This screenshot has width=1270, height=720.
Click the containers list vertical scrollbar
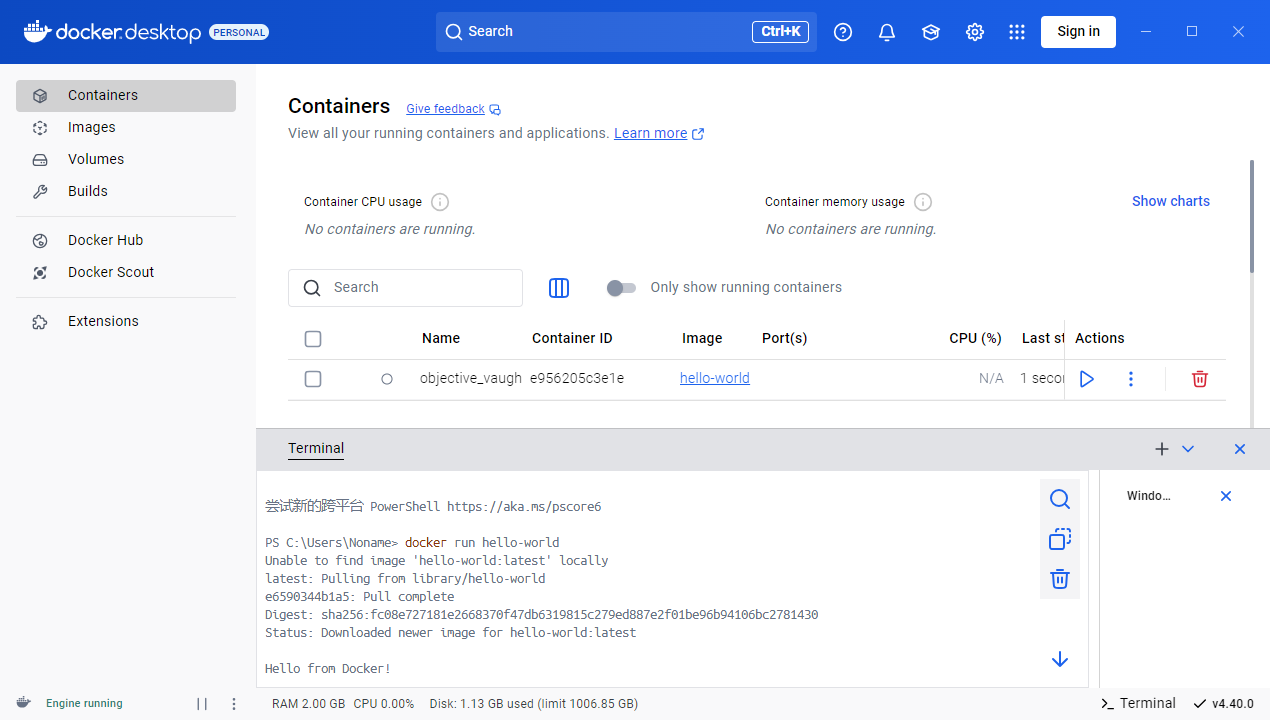pyautogui.click(x=1251, y=216)
